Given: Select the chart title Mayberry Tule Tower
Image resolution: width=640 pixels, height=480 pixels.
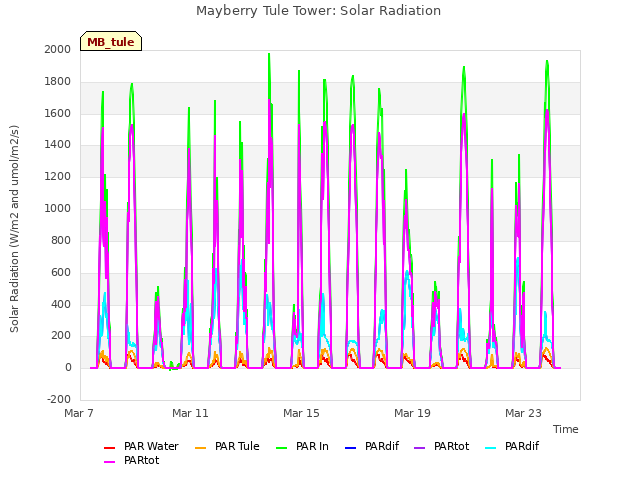Looking at the screenshot, I should tap(318, 11).
